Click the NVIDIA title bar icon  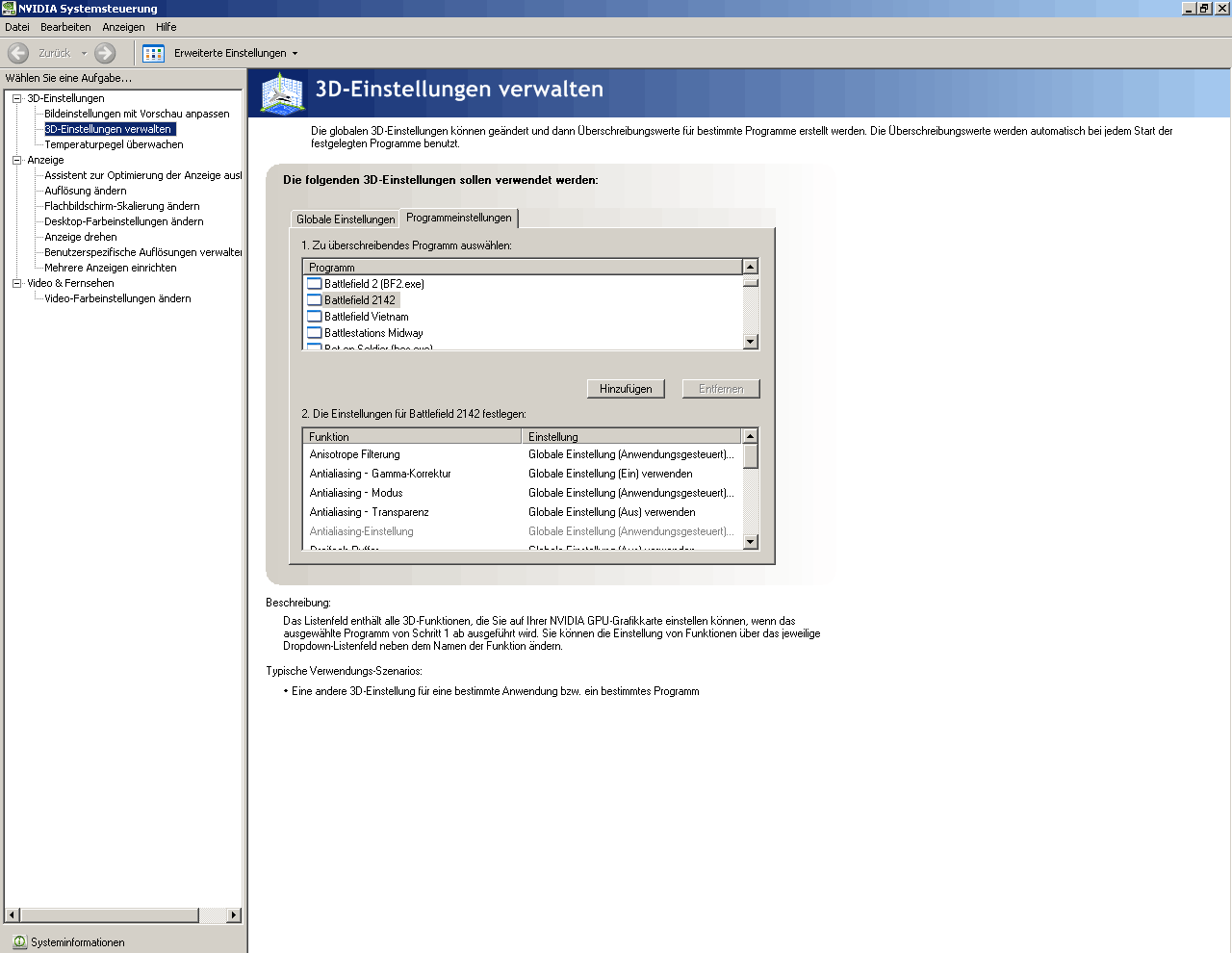9,8
